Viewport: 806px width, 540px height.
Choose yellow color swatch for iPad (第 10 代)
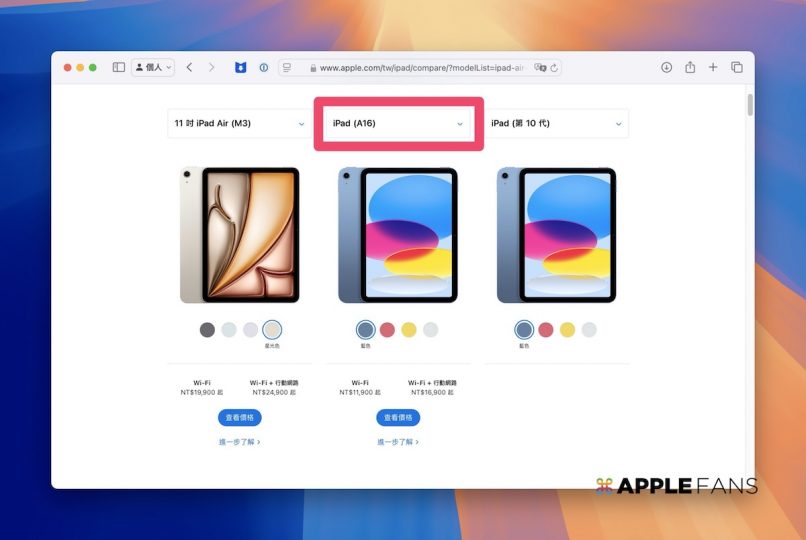(567, 329)
